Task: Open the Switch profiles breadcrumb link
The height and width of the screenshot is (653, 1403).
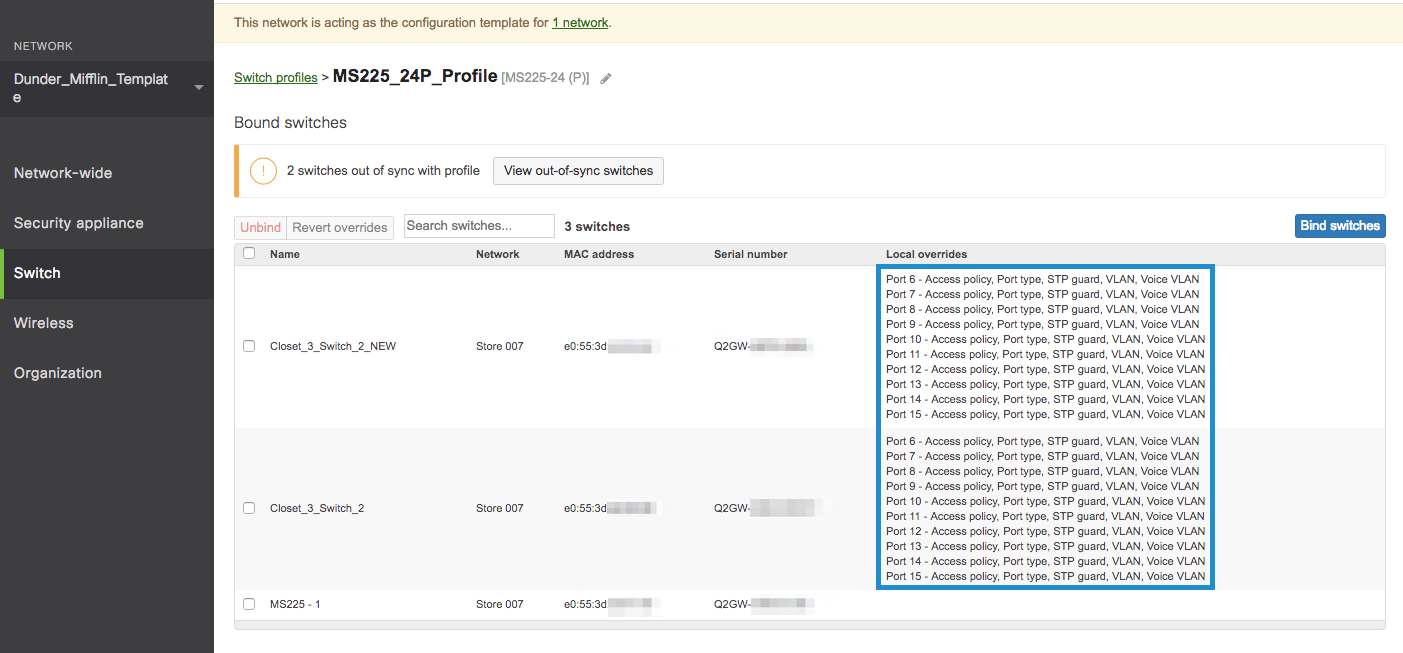Action: point(275,77)
